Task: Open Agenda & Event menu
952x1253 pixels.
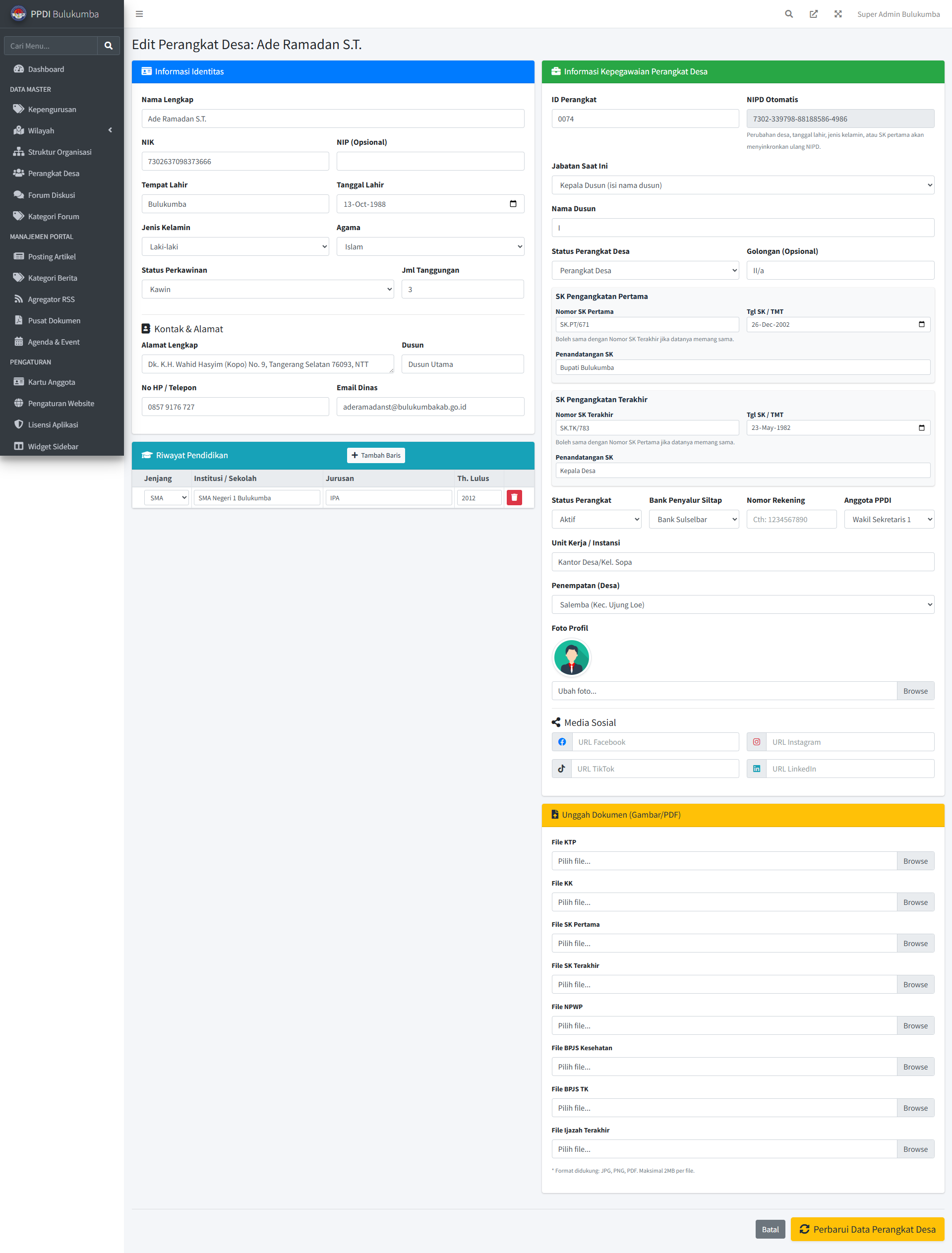Action: (62, 342)
